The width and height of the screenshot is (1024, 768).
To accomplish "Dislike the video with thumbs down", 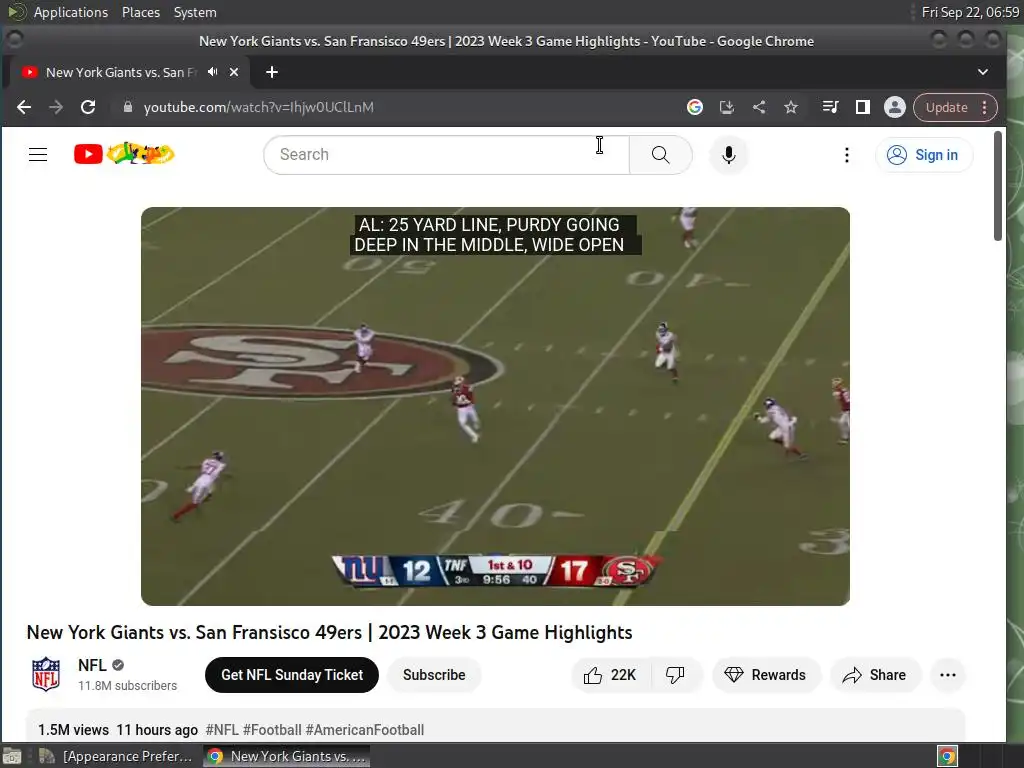I will coord(675,675).
